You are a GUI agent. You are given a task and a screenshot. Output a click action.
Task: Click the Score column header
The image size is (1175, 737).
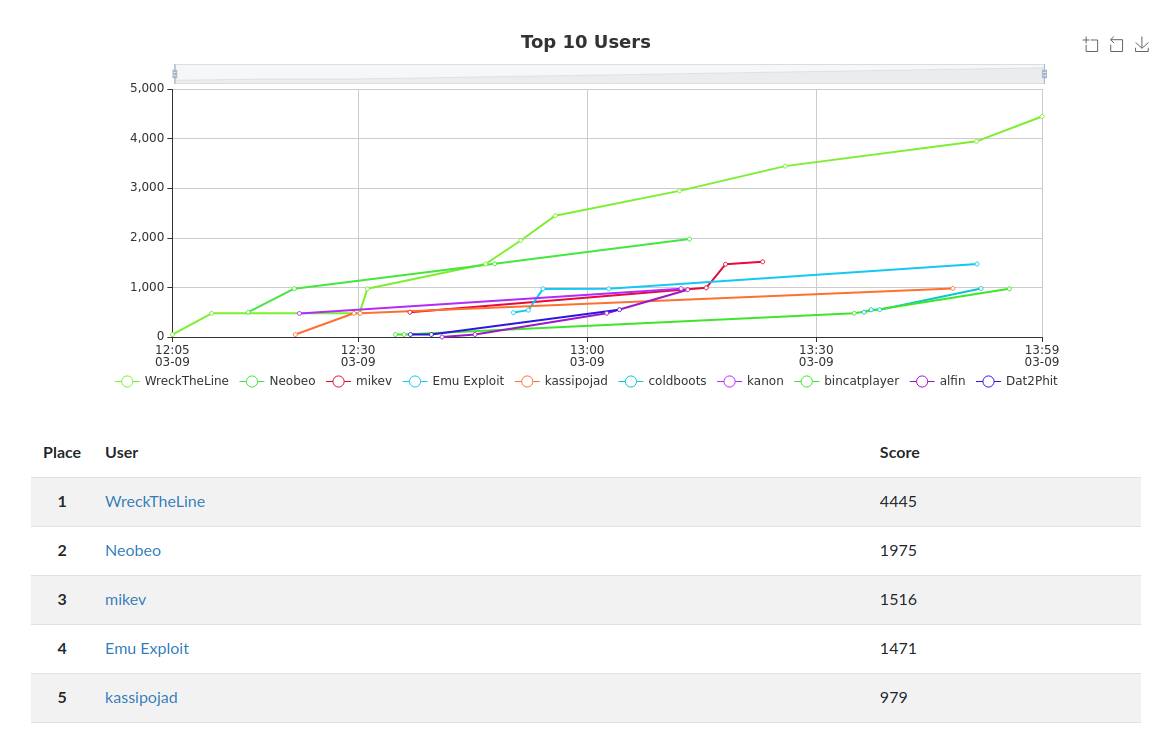899,452
